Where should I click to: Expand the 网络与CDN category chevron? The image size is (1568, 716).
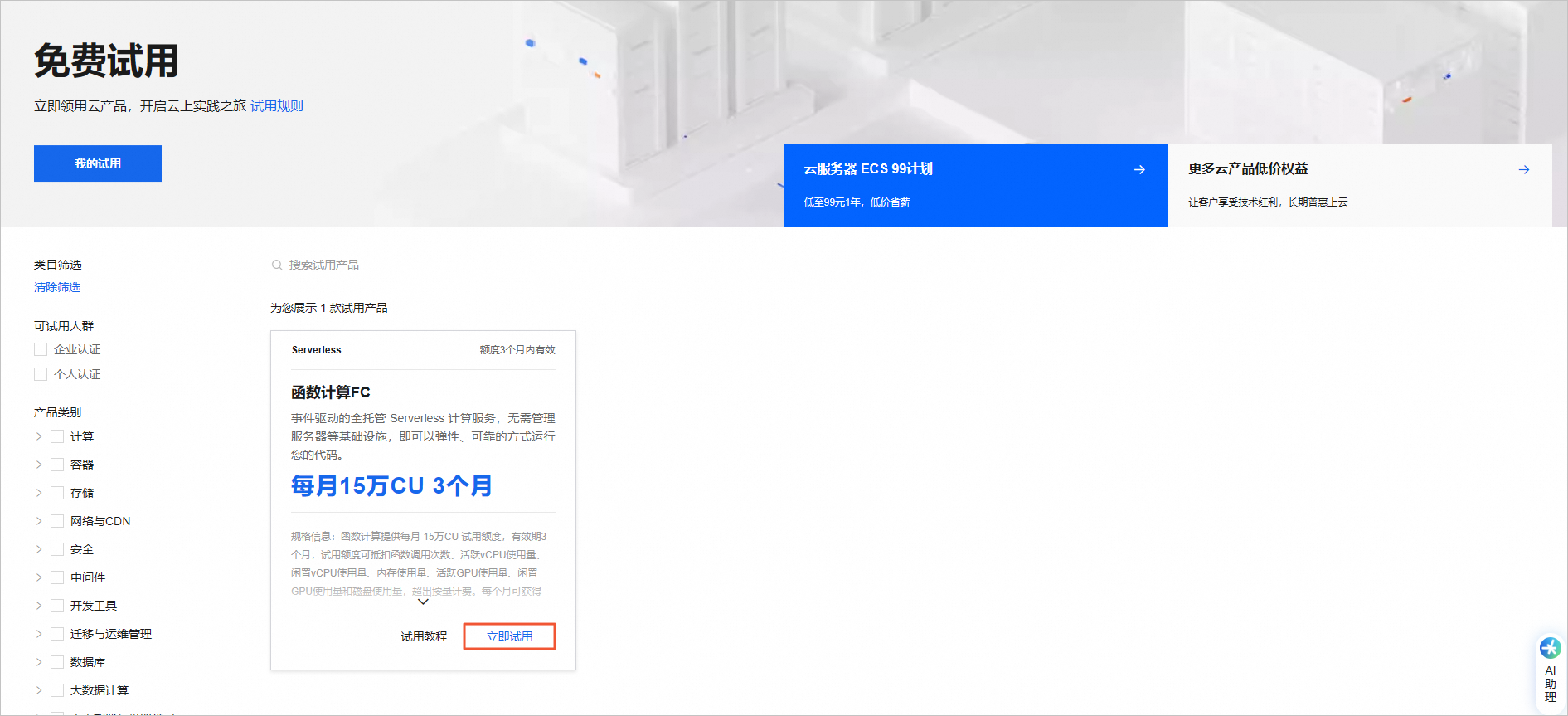click(x=38, y=521)
